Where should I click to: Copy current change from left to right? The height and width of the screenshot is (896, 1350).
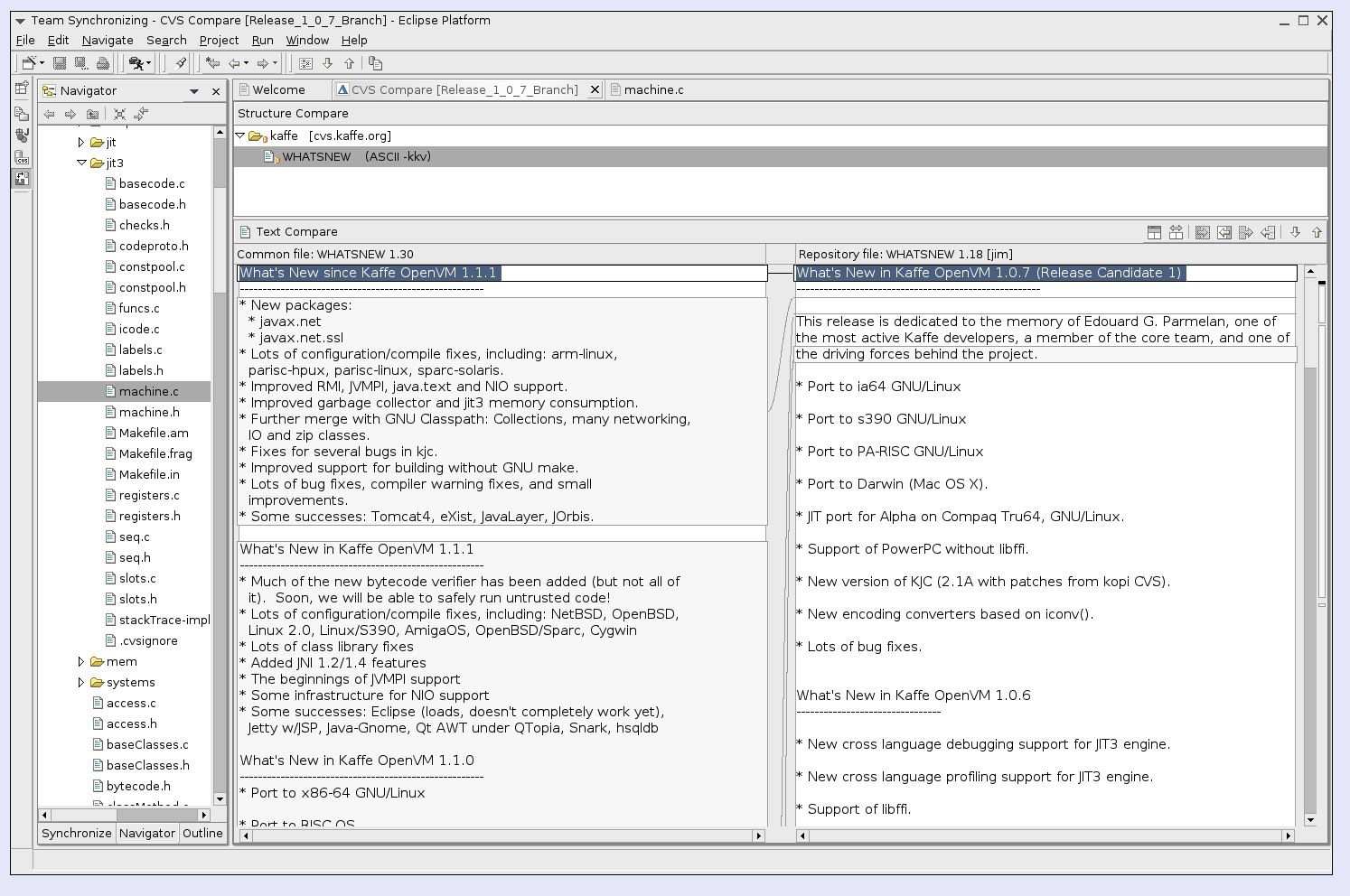pos(1246,232)
